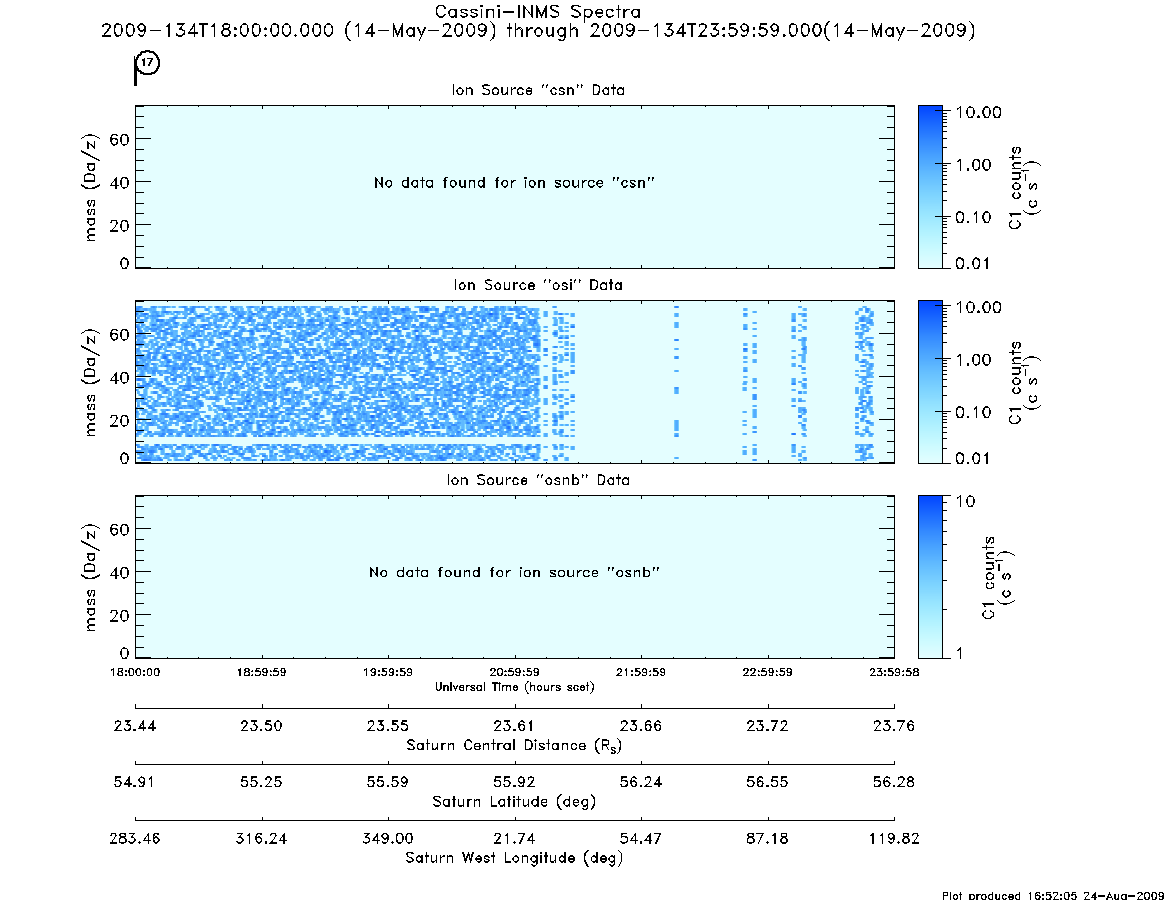Click 'Universal Time (hours scet)' axis label
Screen dimensions: 1165x900
pos(514,687)
